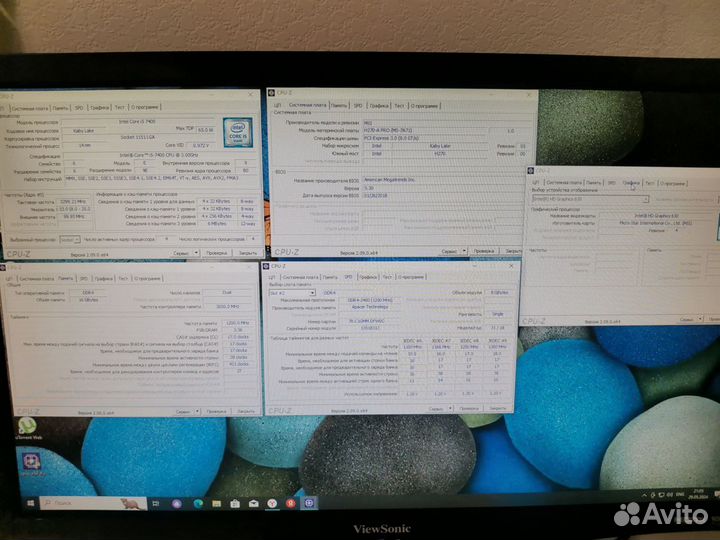This screenshot has width=720, height=540.
Task: Click Закрыть button in the memory window
Action: click(x=246, y=411)
